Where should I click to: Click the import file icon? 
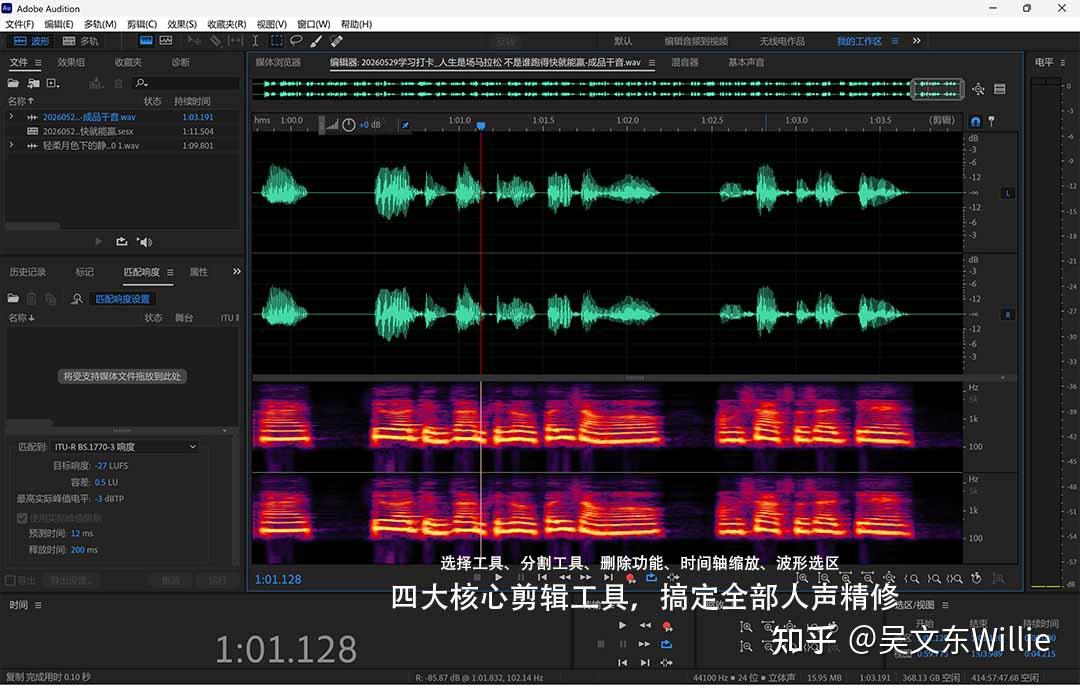click(x=33, y=83)
